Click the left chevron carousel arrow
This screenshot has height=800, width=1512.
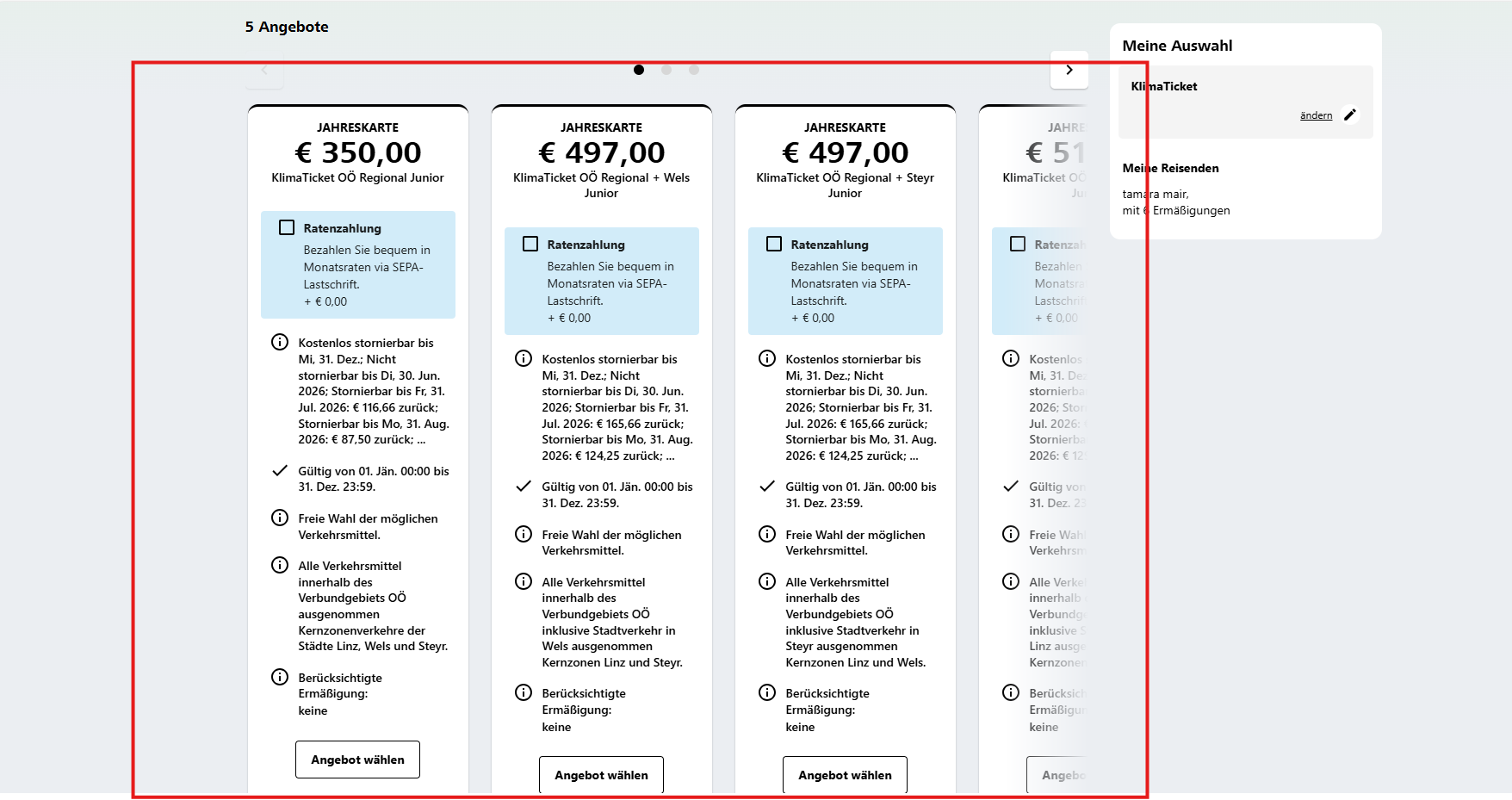(265, 70)
